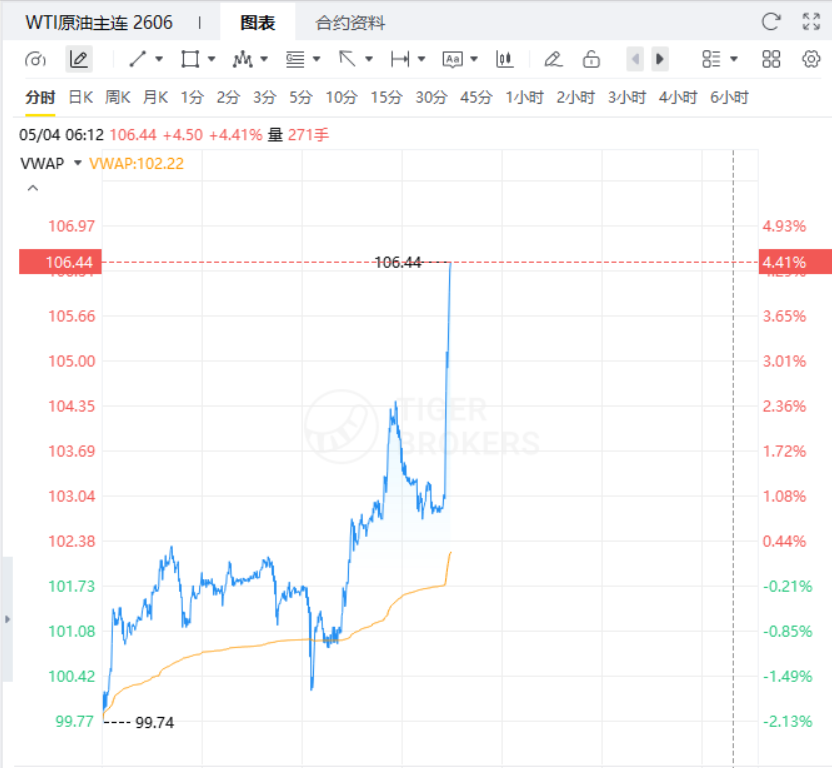Open fullscreen chart view icon
This screenshot has width=832, height=768.
point(811,22)
